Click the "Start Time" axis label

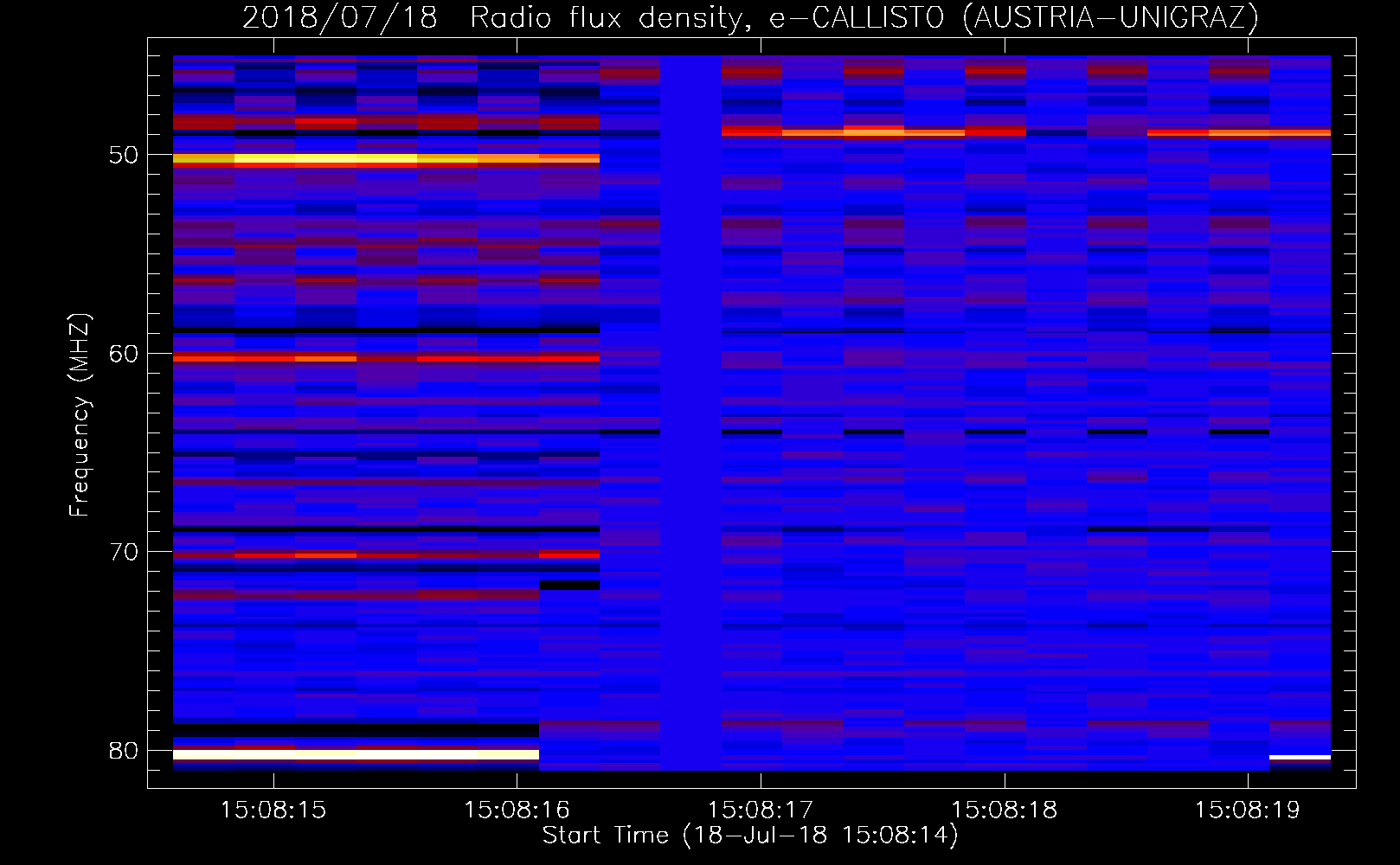(750, 835)
